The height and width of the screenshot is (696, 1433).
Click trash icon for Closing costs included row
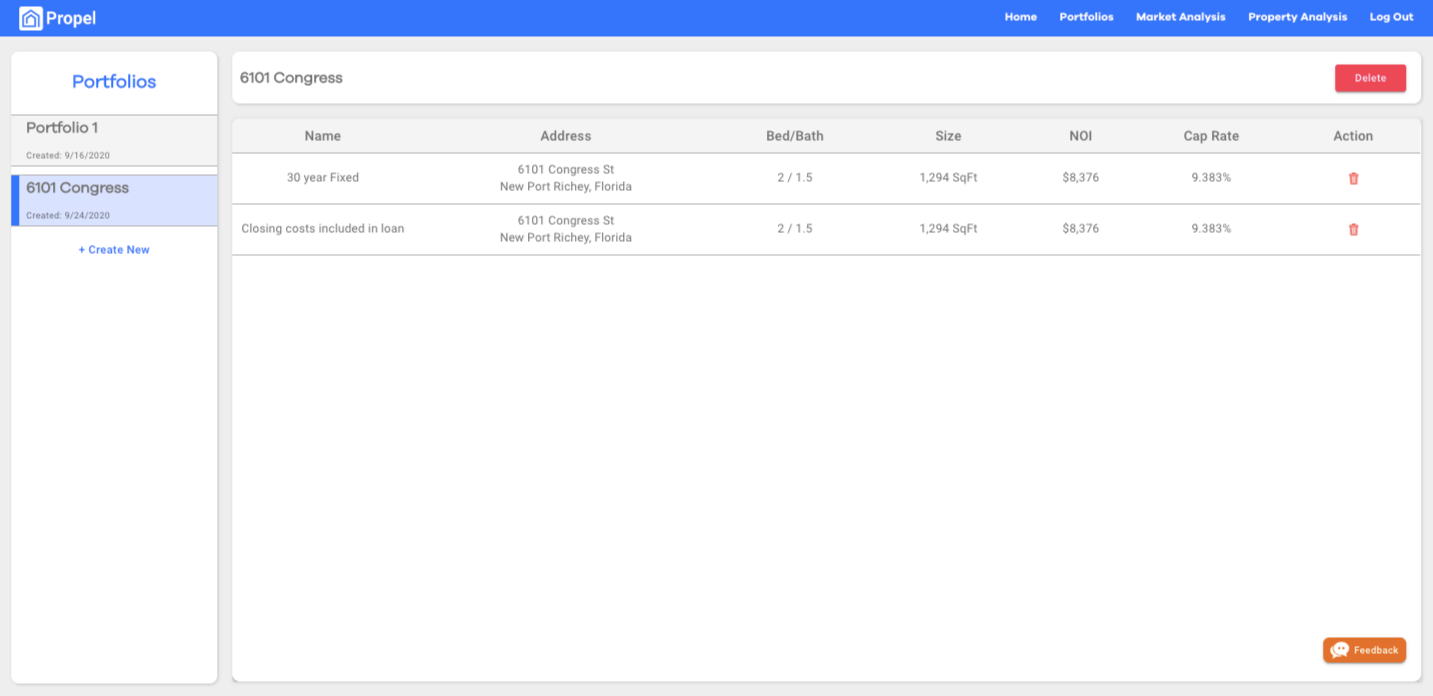1354,229
